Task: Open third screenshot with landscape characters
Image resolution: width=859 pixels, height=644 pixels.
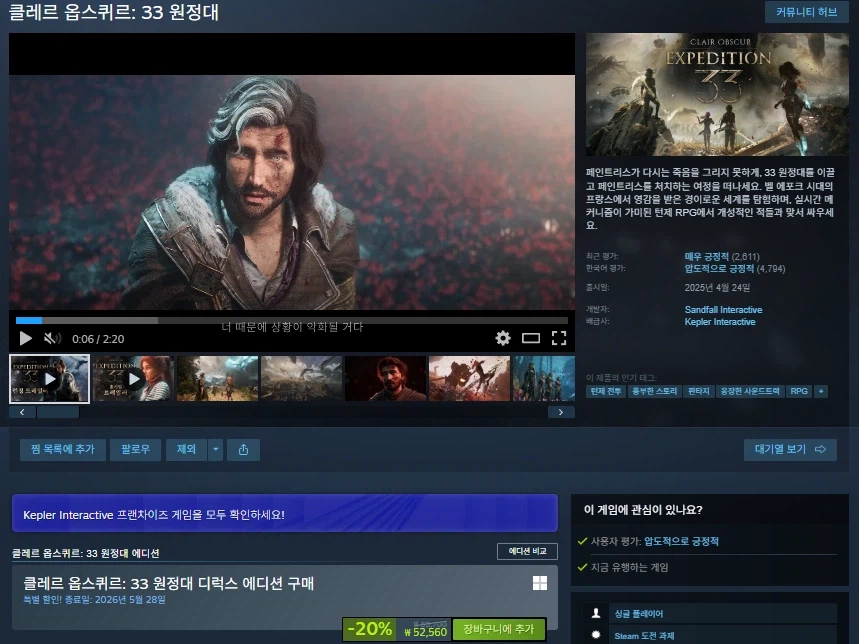Action: 217,378
